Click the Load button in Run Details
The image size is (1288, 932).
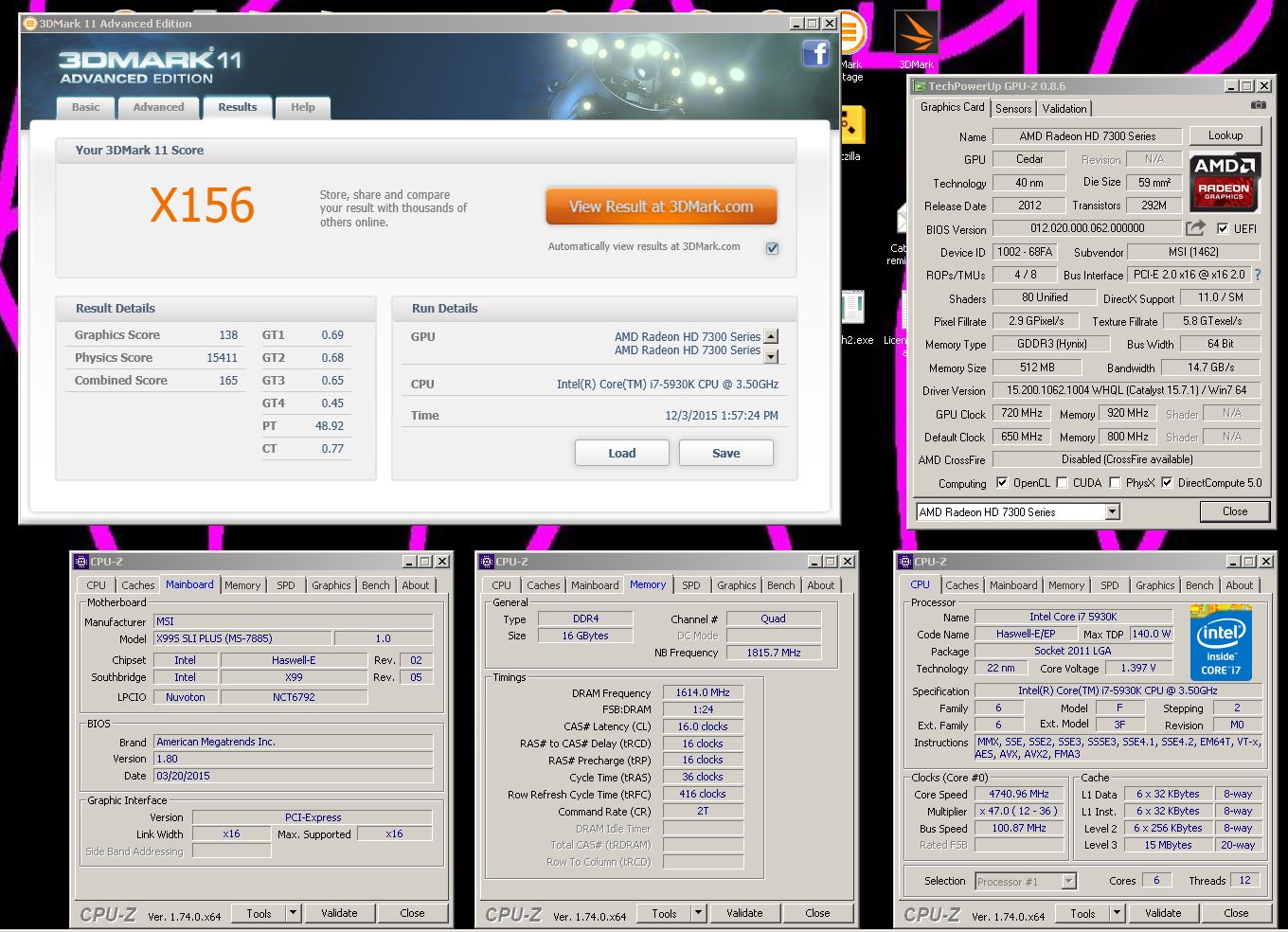click(622, 453)
